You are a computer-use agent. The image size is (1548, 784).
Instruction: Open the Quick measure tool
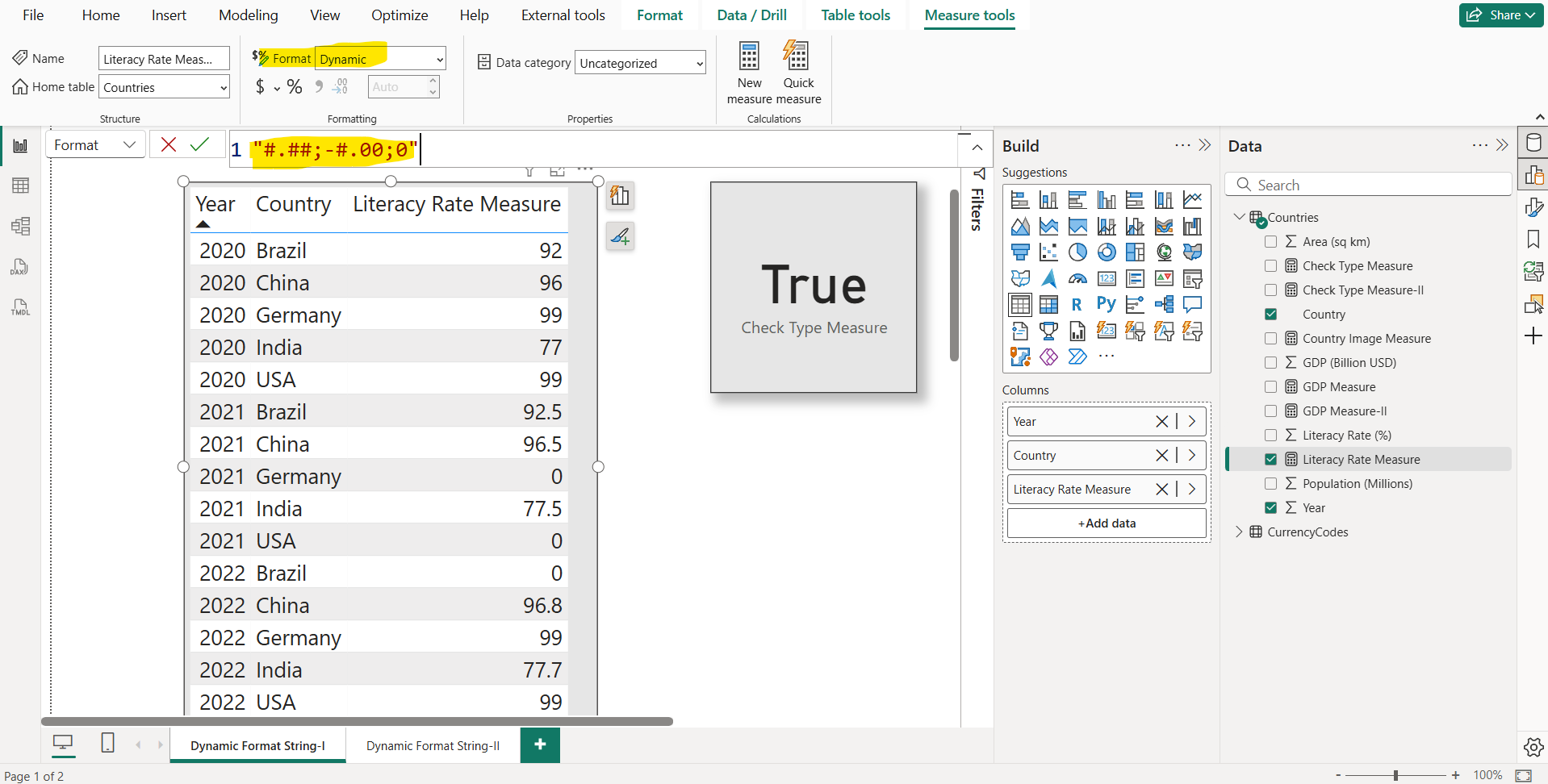pos(797,71)
